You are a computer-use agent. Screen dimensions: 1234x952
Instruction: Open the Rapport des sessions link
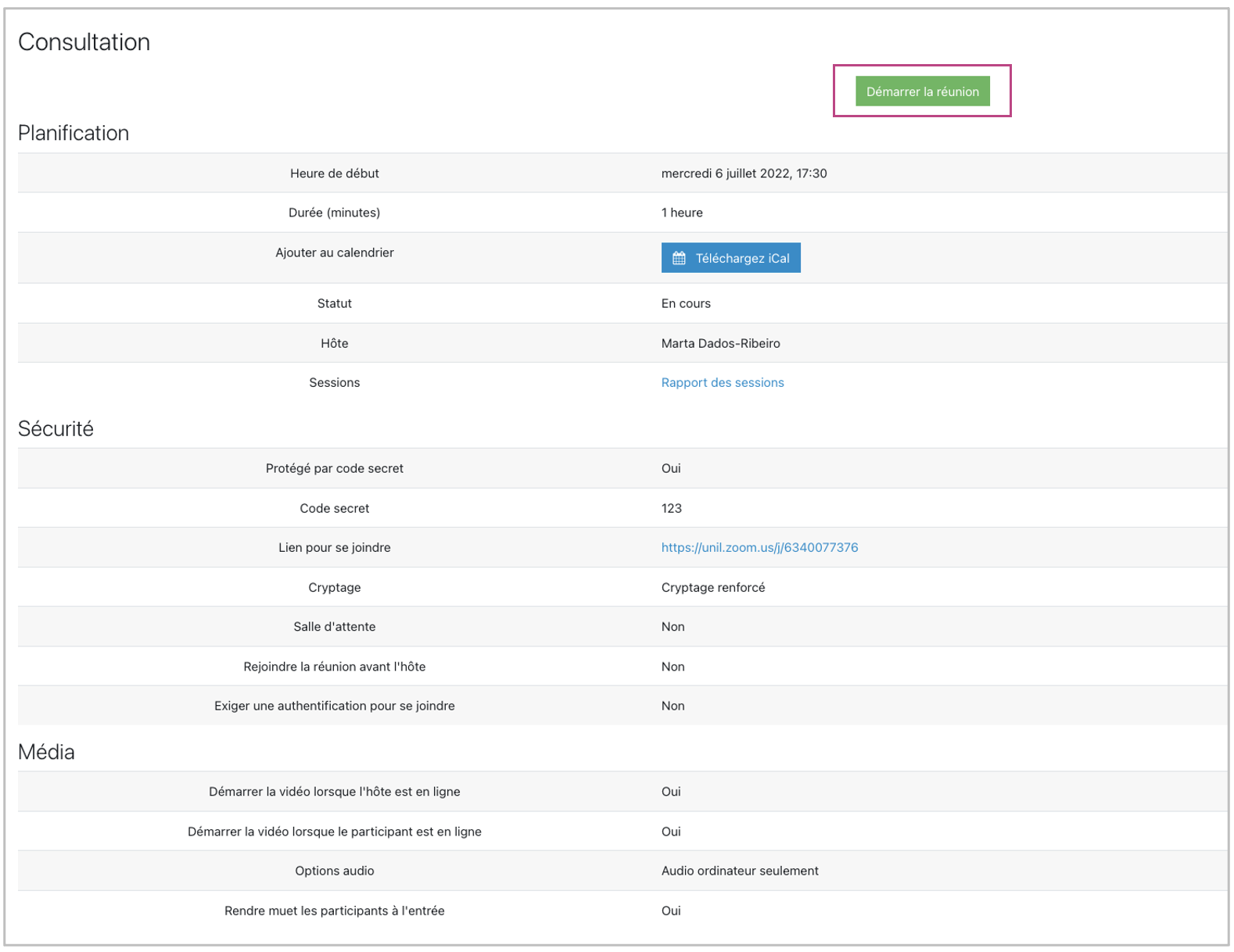(722, 382)
